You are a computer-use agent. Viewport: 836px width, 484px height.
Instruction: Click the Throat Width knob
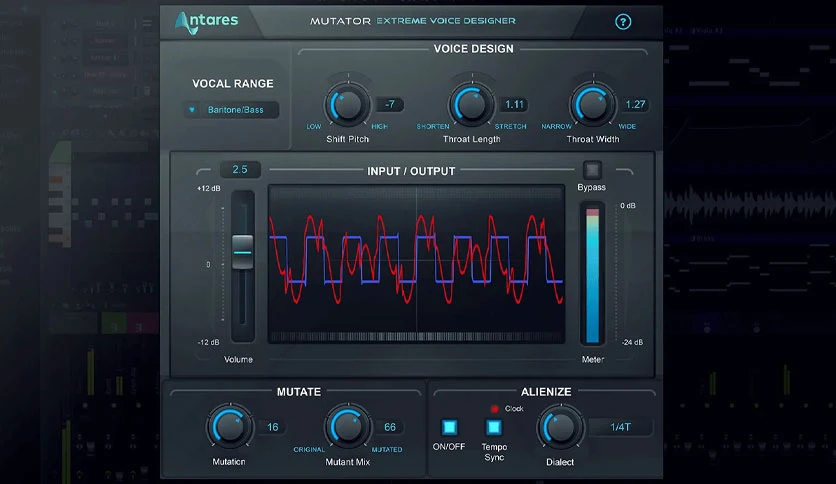(592, 104)
